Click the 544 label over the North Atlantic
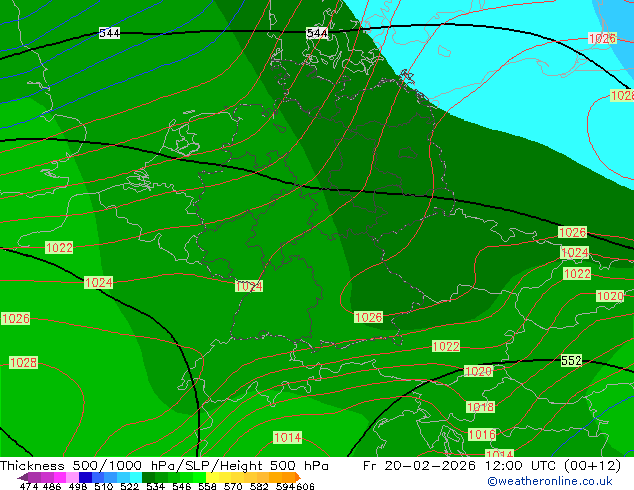 (x=109, y=33)
